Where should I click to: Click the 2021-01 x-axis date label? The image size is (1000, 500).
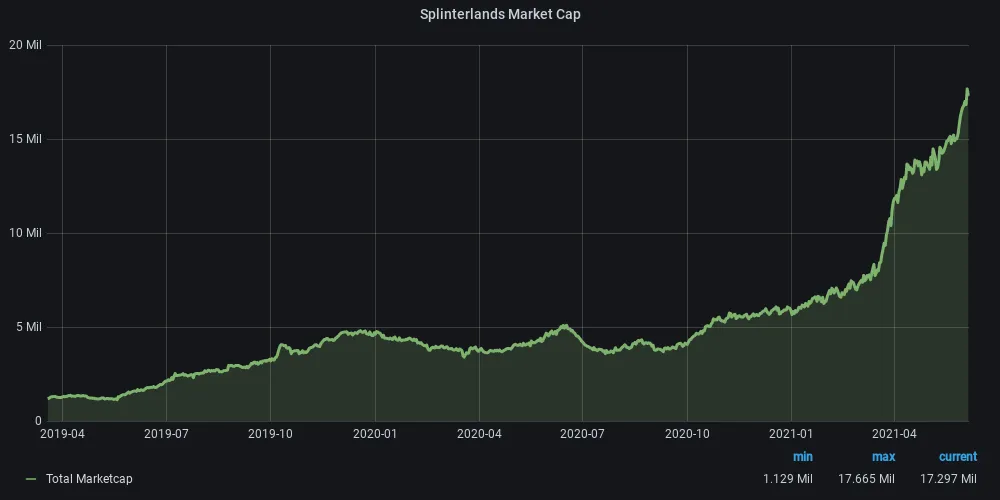(791, 434)
